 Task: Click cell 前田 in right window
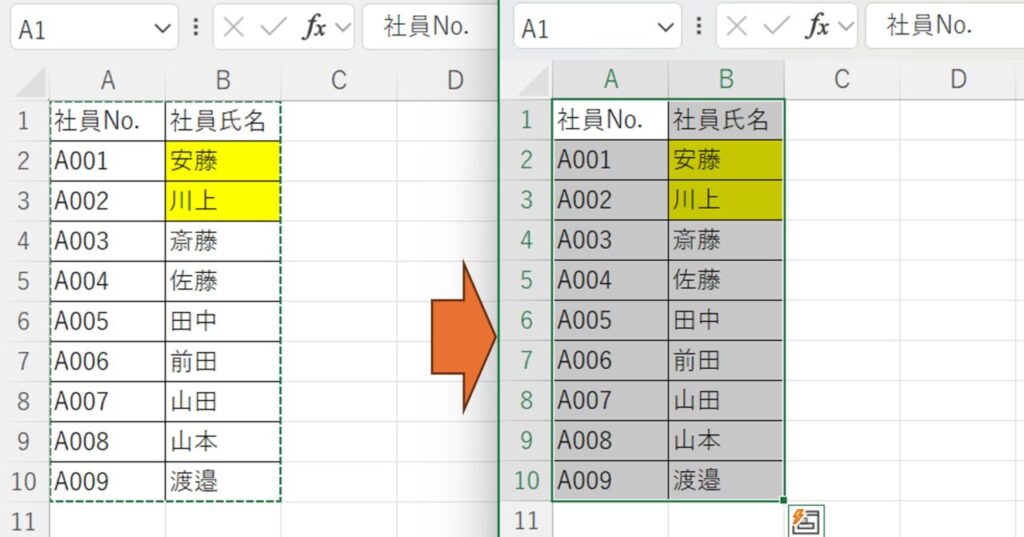726,361
